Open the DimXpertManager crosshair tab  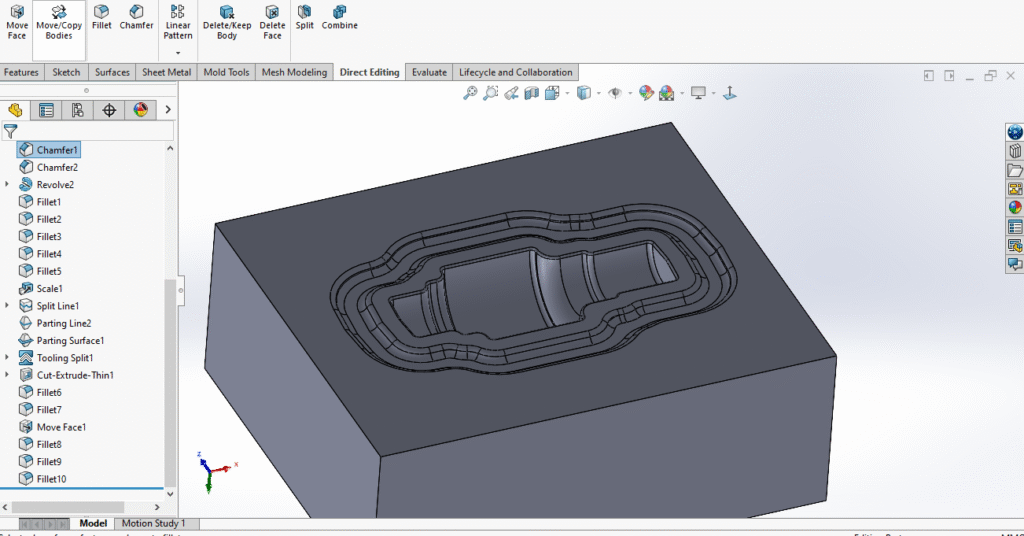click(109, 110)
